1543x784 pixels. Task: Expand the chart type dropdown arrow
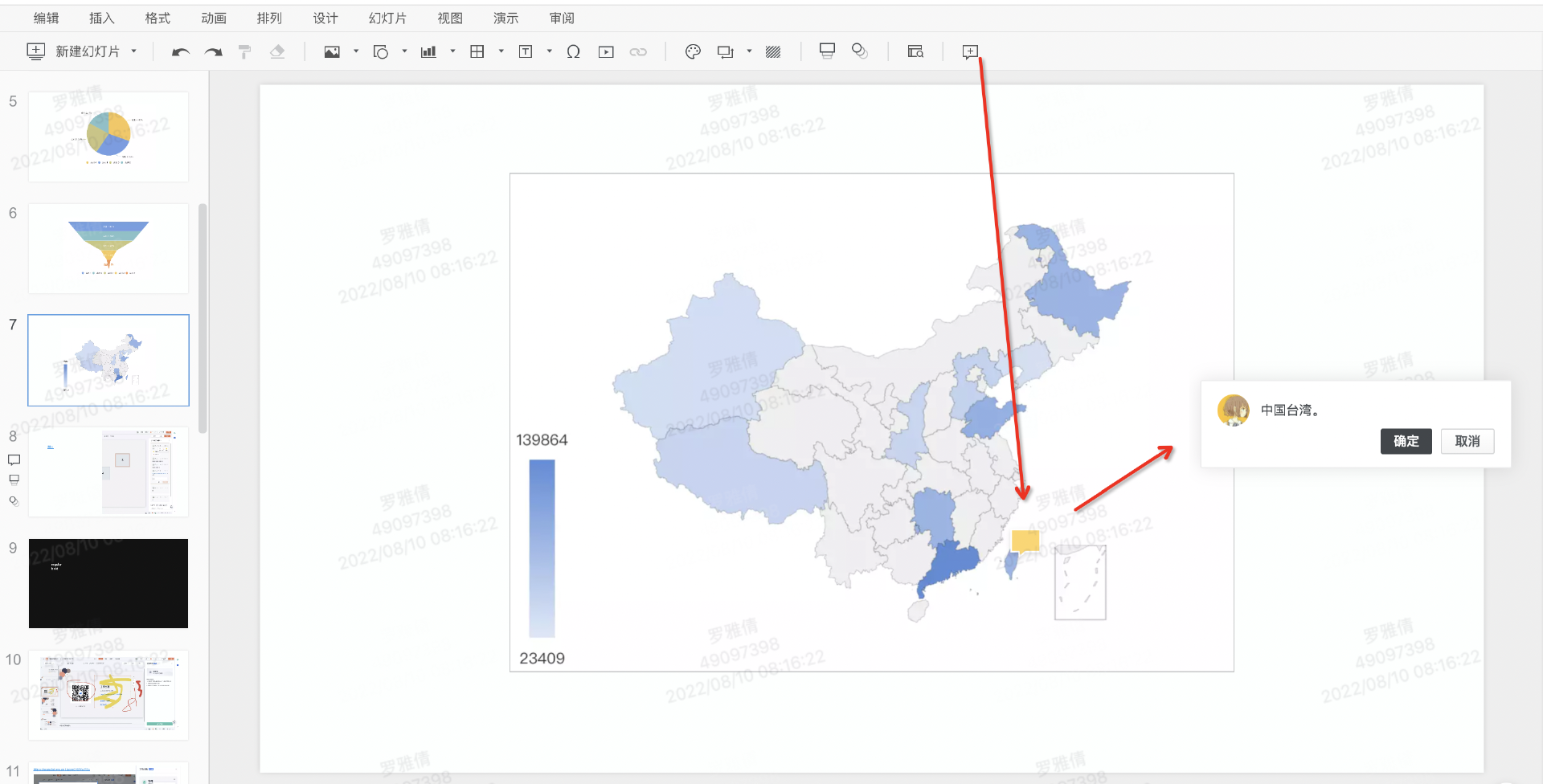click(452, 52)
